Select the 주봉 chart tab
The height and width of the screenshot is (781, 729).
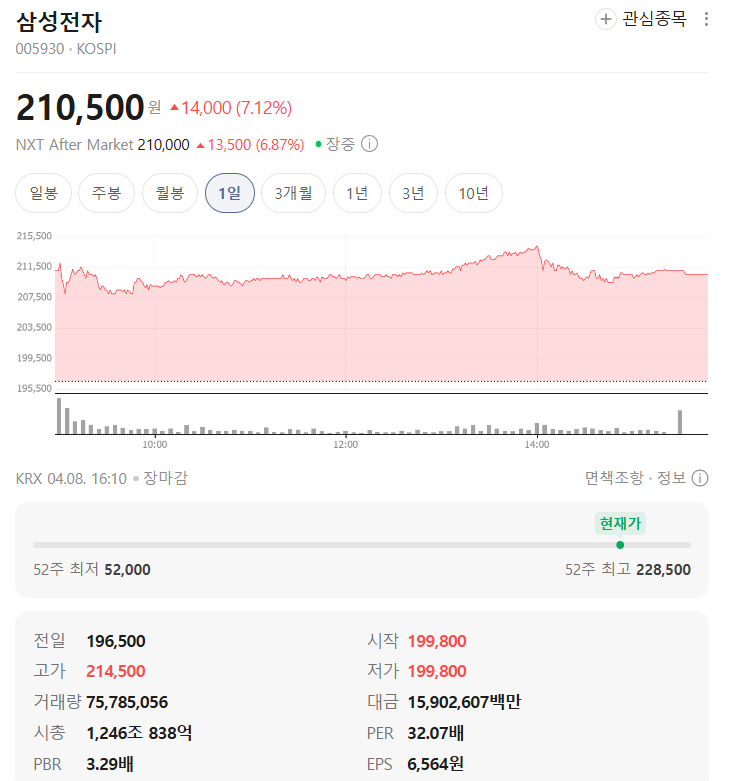point(106,193)
